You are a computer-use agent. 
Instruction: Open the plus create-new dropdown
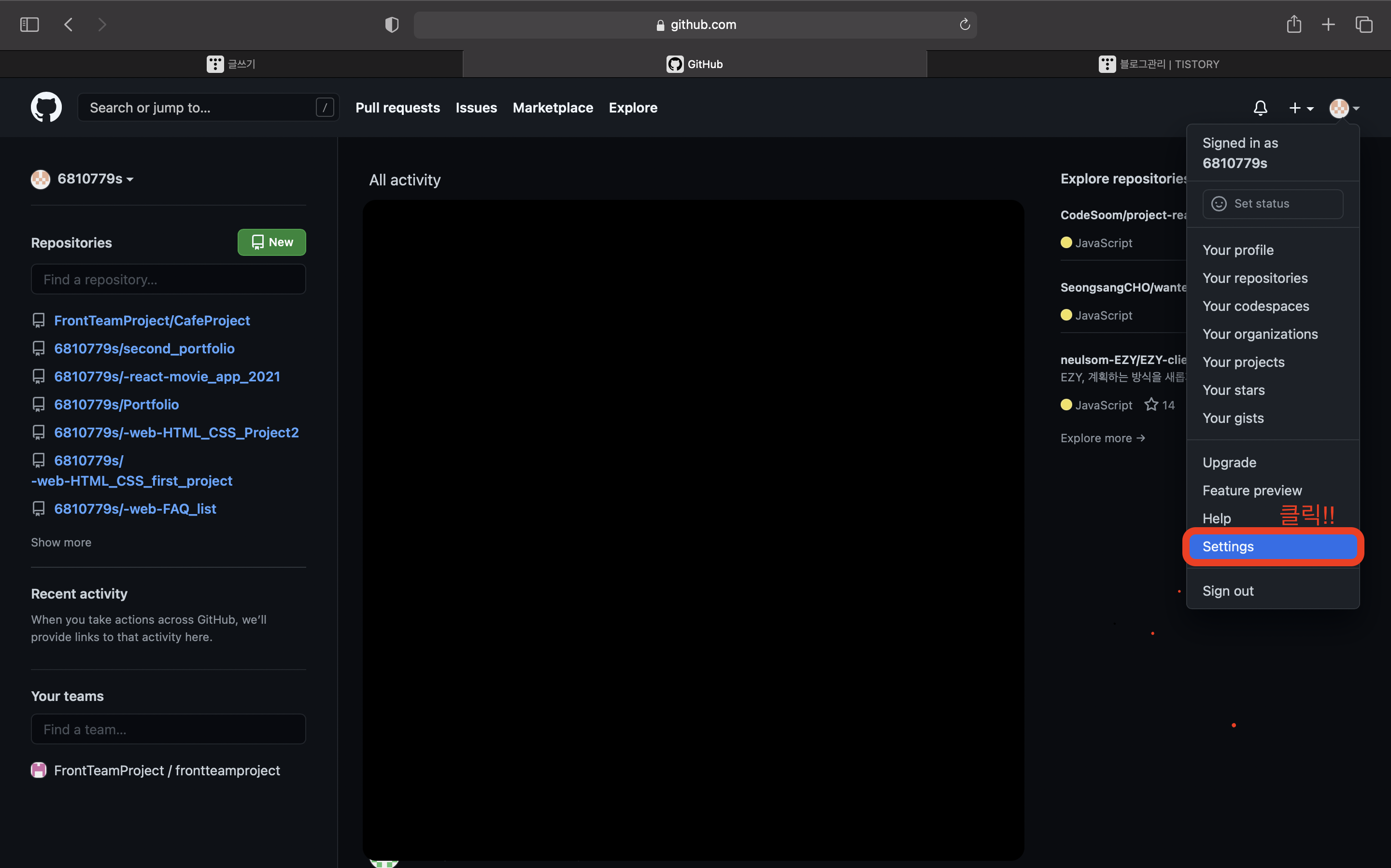click(1301, 108)
